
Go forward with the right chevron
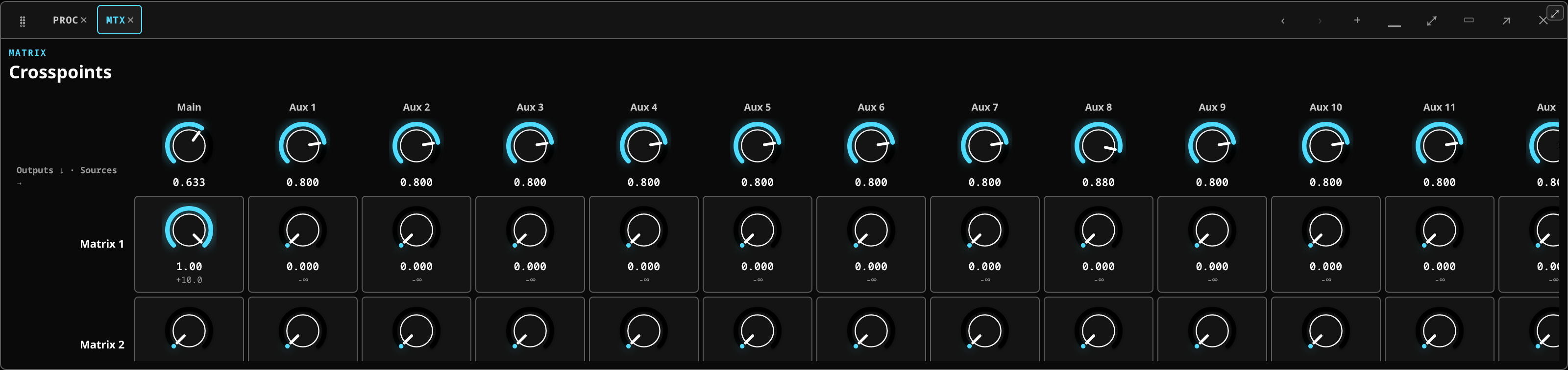click(1320, 21)
